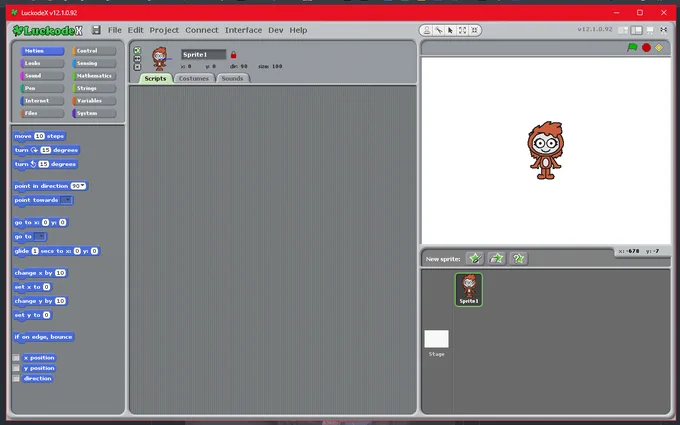Select the grow sprite tool
This screenshot has width=680, height=425.
462,30
